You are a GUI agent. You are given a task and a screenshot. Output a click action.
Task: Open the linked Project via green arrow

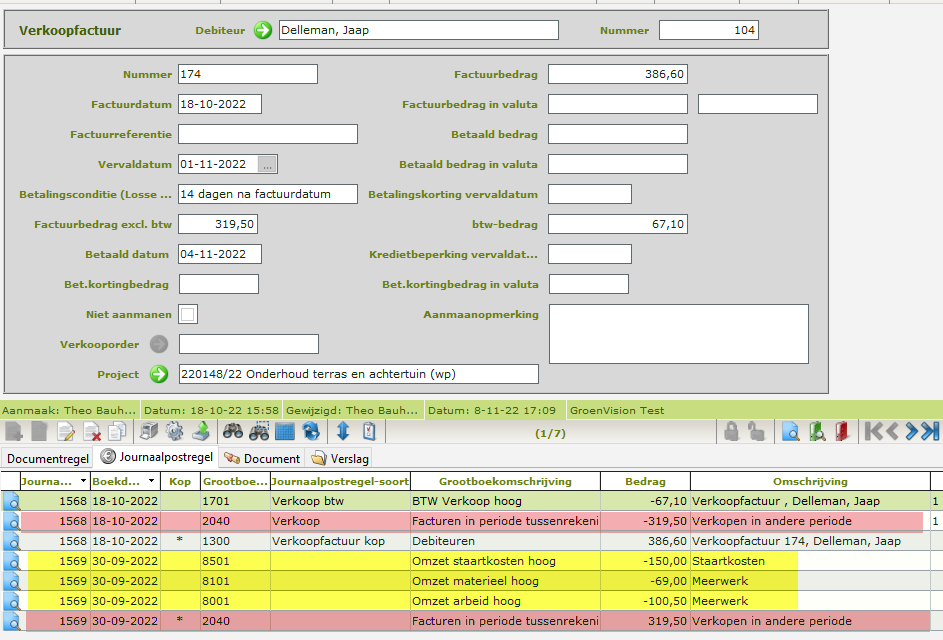coord(159,374)
